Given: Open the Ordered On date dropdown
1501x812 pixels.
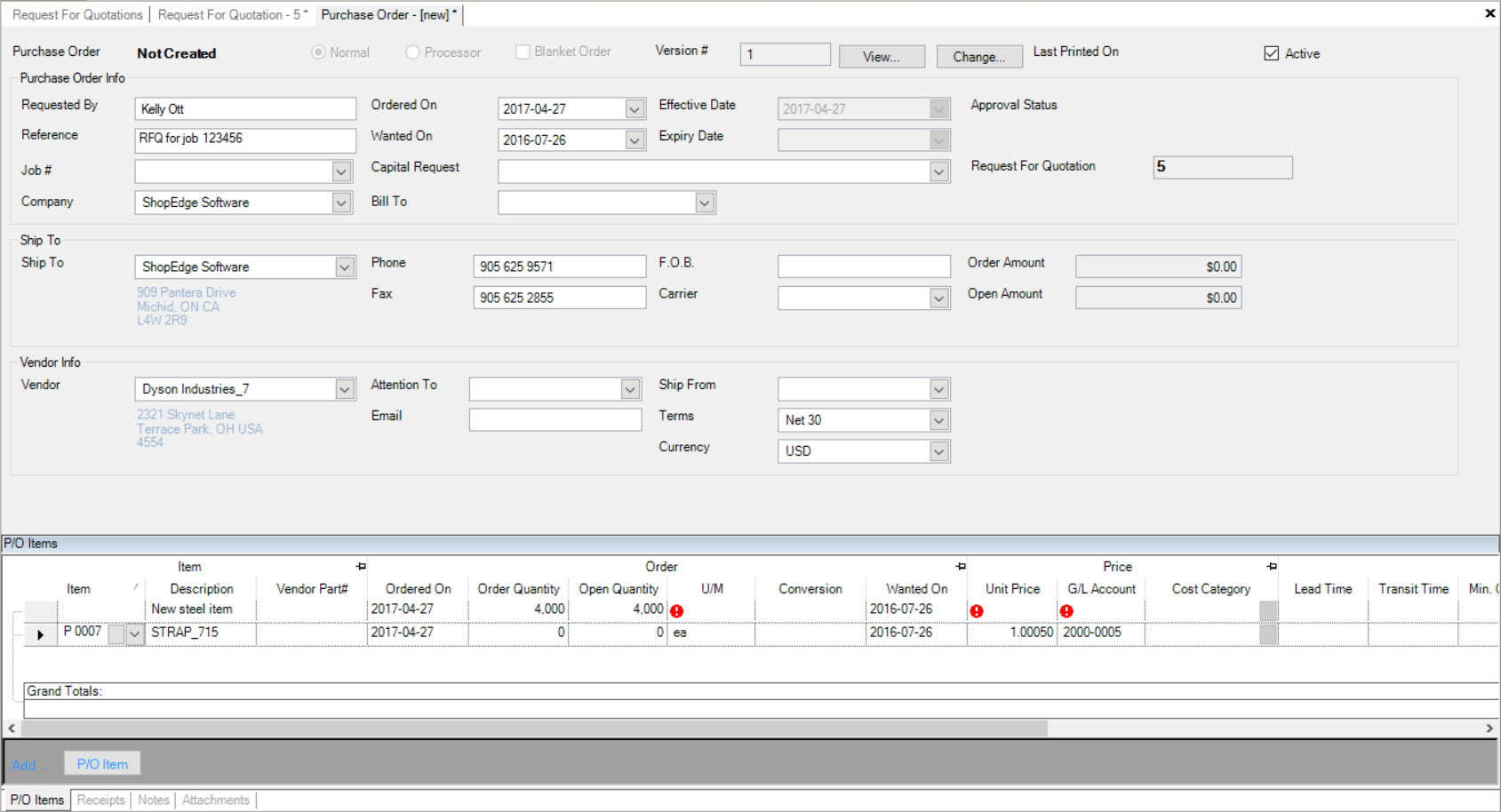Looking at the screenshot, I should click(635, 108).
